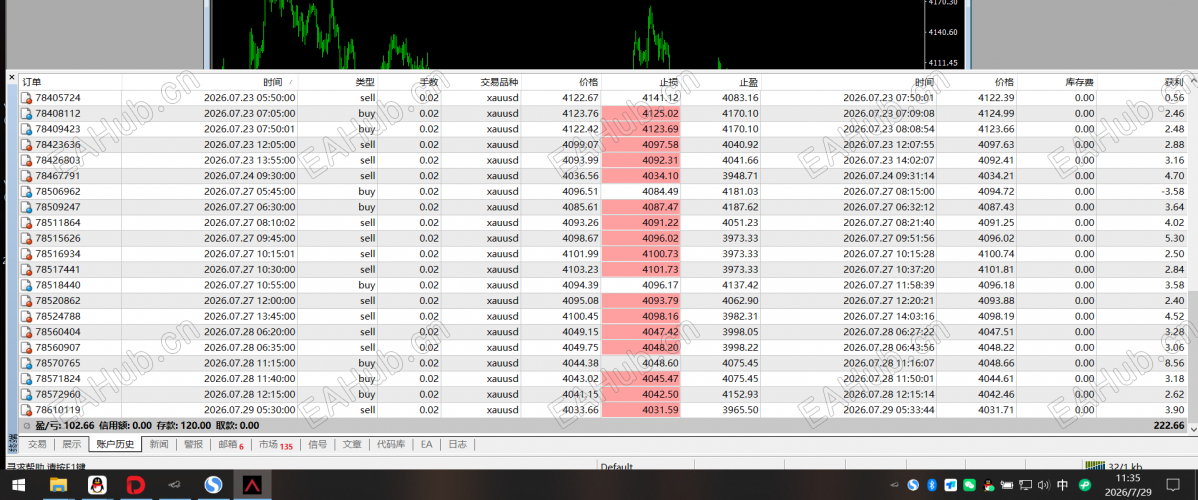Open Sogou browser on the taskbar
Image resolution: width=1198 pixels, height=500 pixels.
point(214,485)
